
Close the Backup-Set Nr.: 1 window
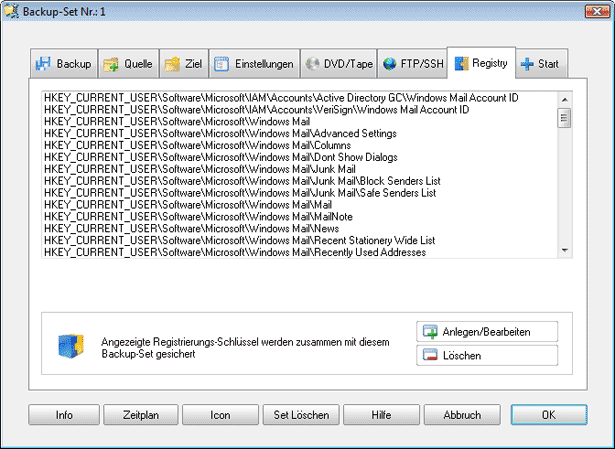click(597, 11)
